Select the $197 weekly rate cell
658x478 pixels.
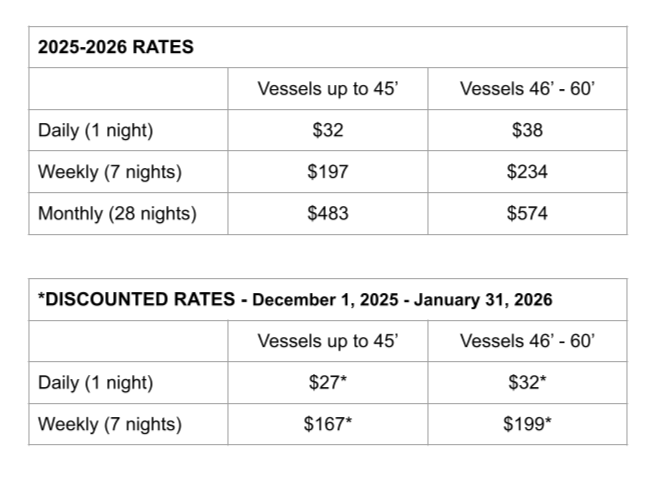328,172
